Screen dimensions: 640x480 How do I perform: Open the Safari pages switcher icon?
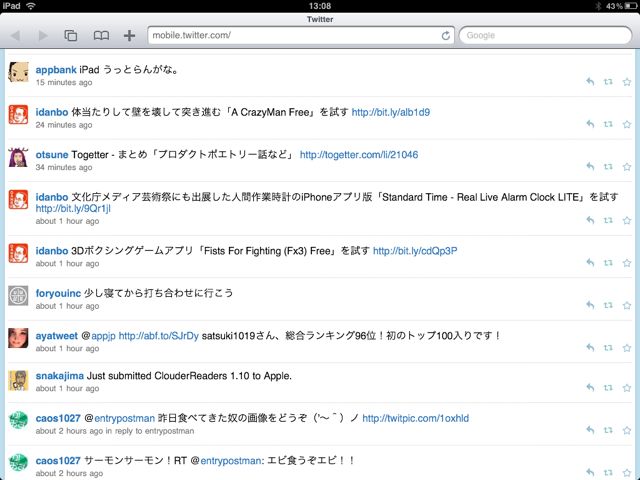tap(71, 36)
